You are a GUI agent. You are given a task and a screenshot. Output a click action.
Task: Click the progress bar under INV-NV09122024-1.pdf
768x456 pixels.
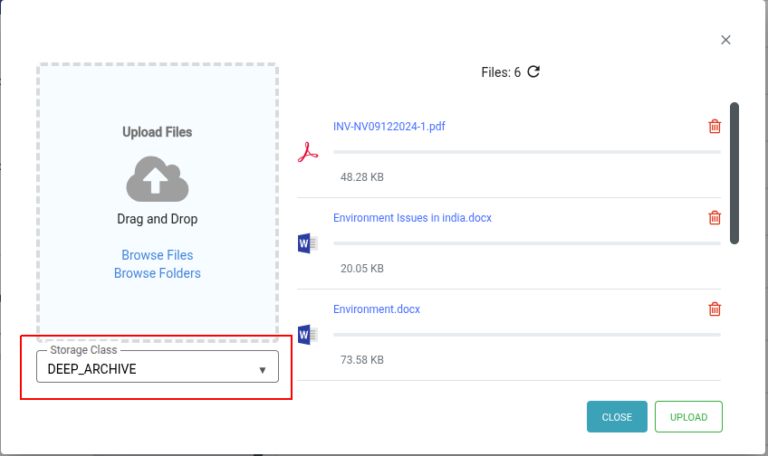pos(526,152)
